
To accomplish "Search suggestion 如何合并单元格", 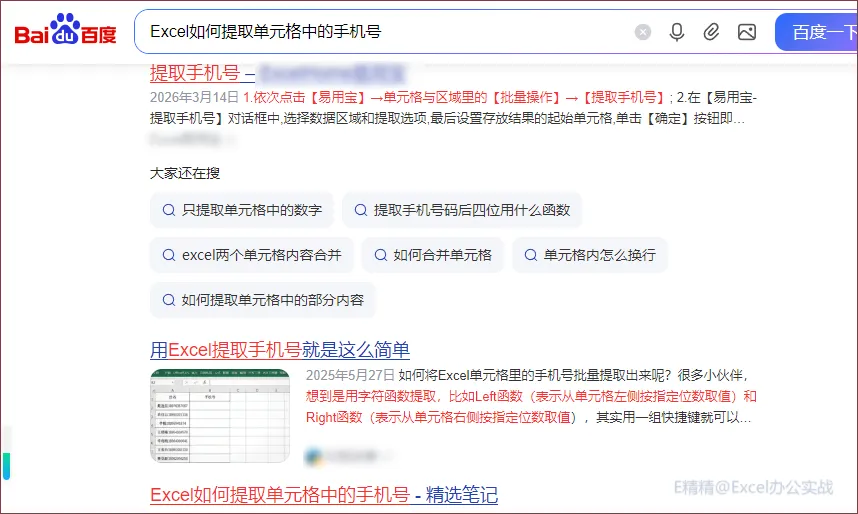I will (x=432, y=255).
